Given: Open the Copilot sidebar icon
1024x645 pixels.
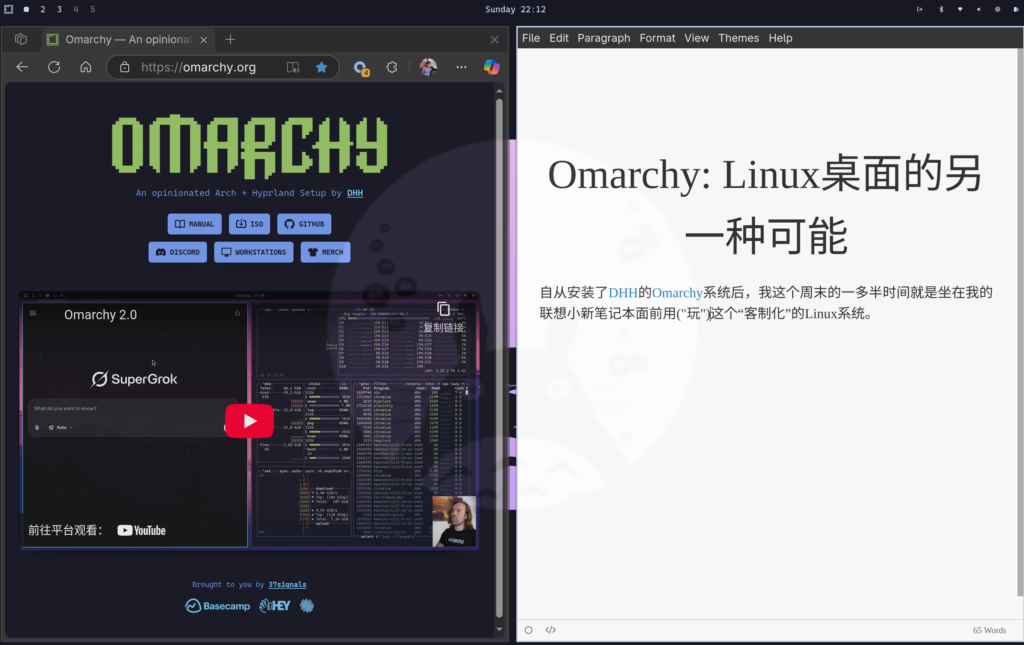Looking at the screenshot, I should click(491, 67).
